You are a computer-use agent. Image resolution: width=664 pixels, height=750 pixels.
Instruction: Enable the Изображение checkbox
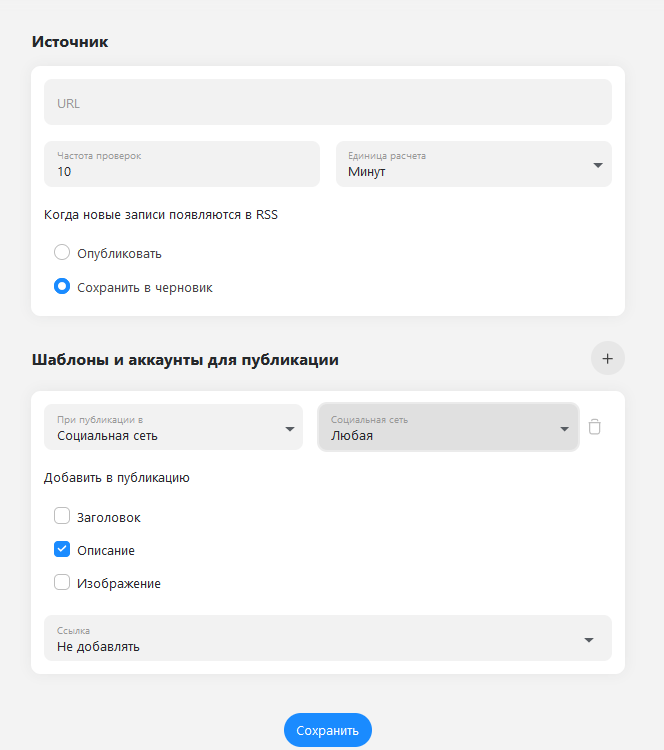[x=62, y=582]
